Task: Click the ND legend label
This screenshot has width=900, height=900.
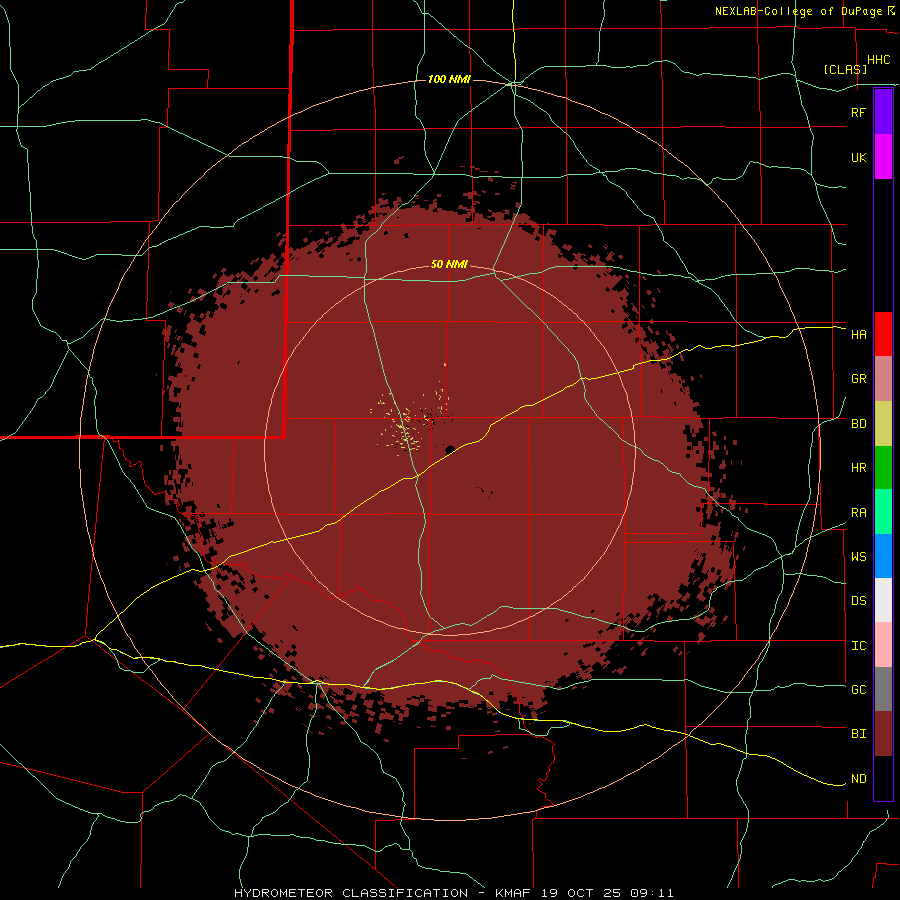Action: tap(858, 779)
